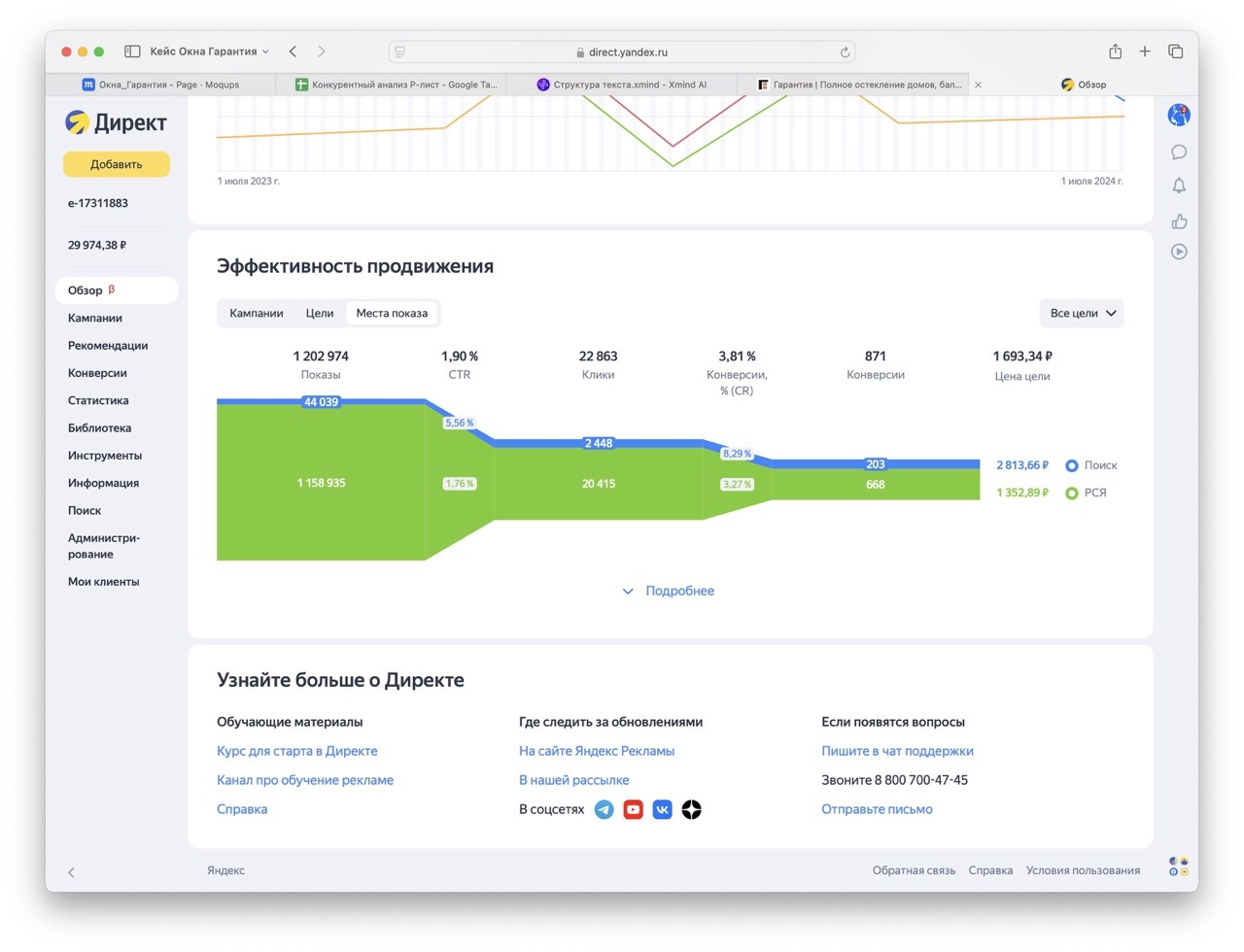
Task: Go back with Safari's back arrow
Action: tap(293, 51)
